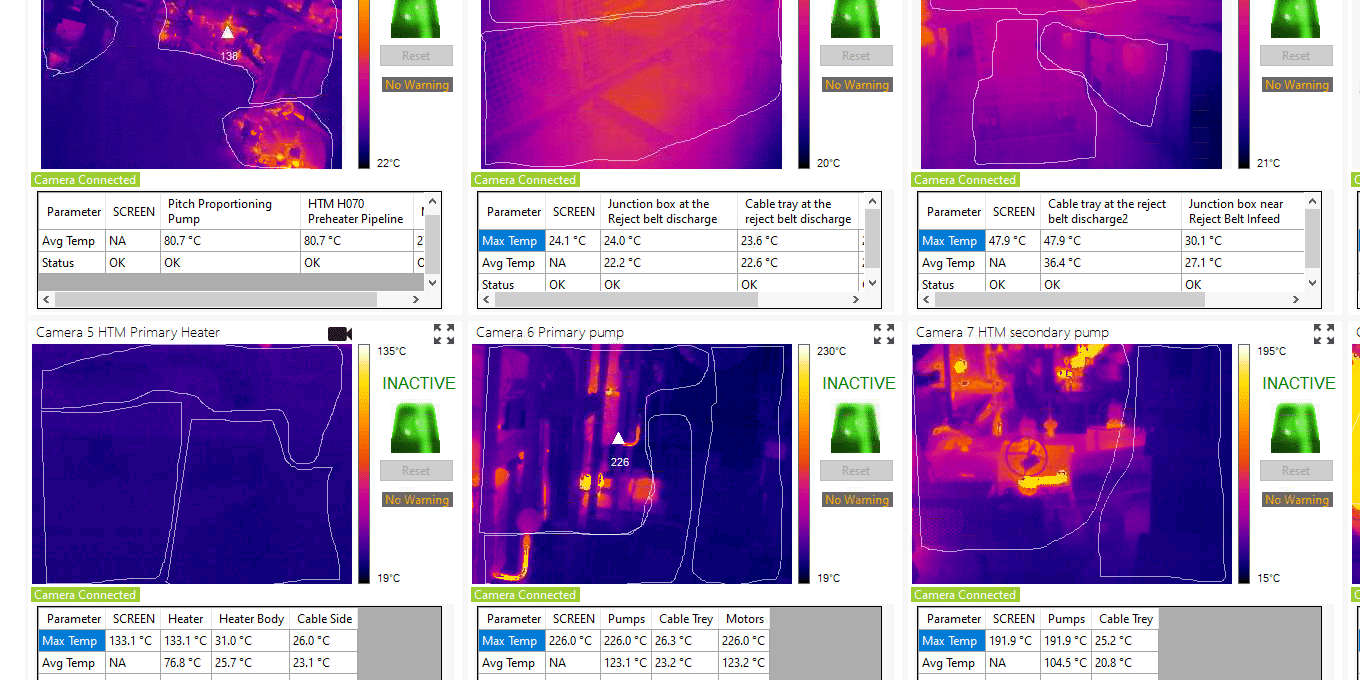Click Camera Connected under Camera 7
The width and height of the screenshot is (1360, 680).
tap(965, 594)
